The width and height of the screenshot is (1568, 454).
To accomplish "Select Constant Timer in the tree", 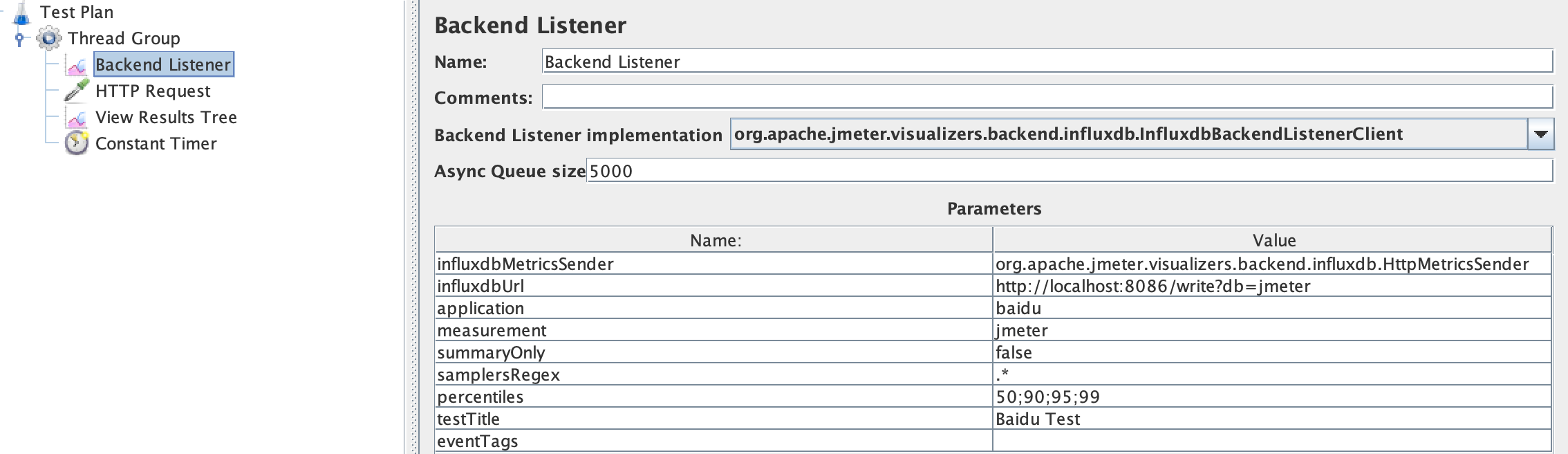I will point(156,144).
